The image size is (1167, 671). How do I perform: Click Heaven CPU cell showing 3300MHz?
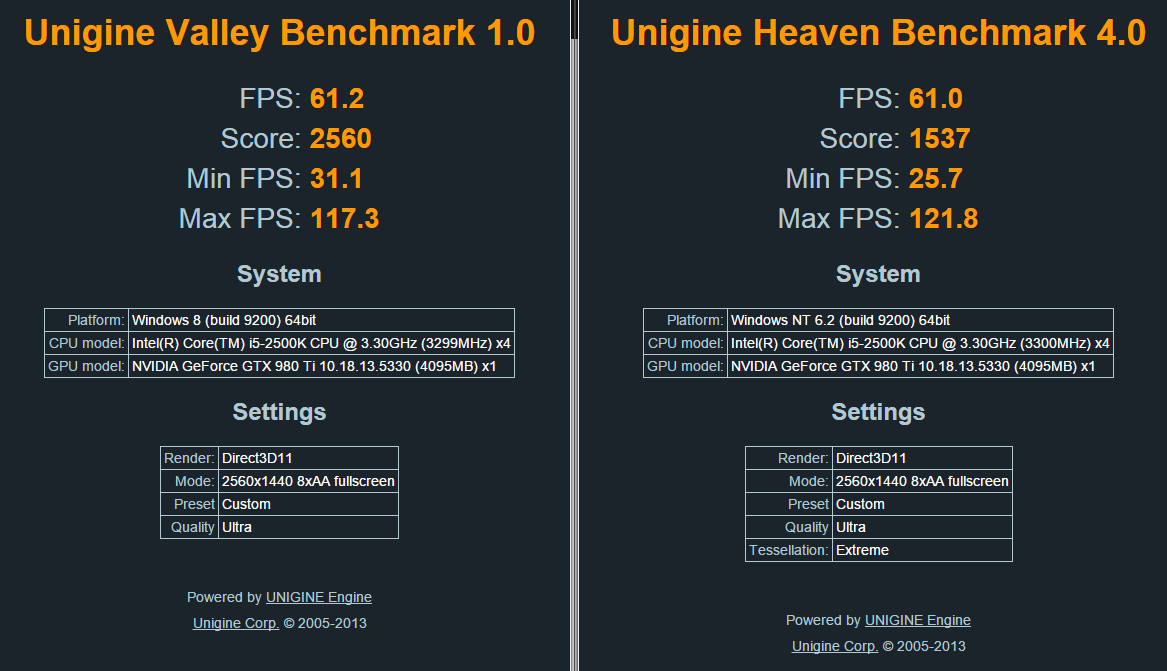[x=921, y=344]
